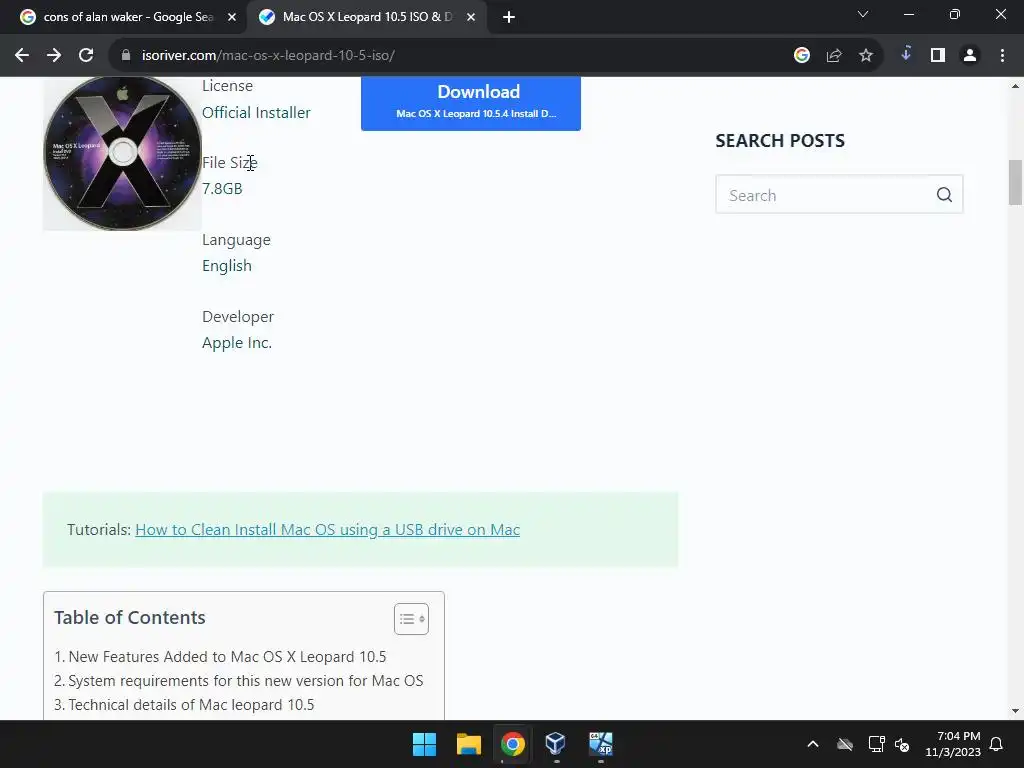Toggle the browser side panel
Image resolution: width=1024 pixels, height=768 pixels.
click(x=938, y=56)
